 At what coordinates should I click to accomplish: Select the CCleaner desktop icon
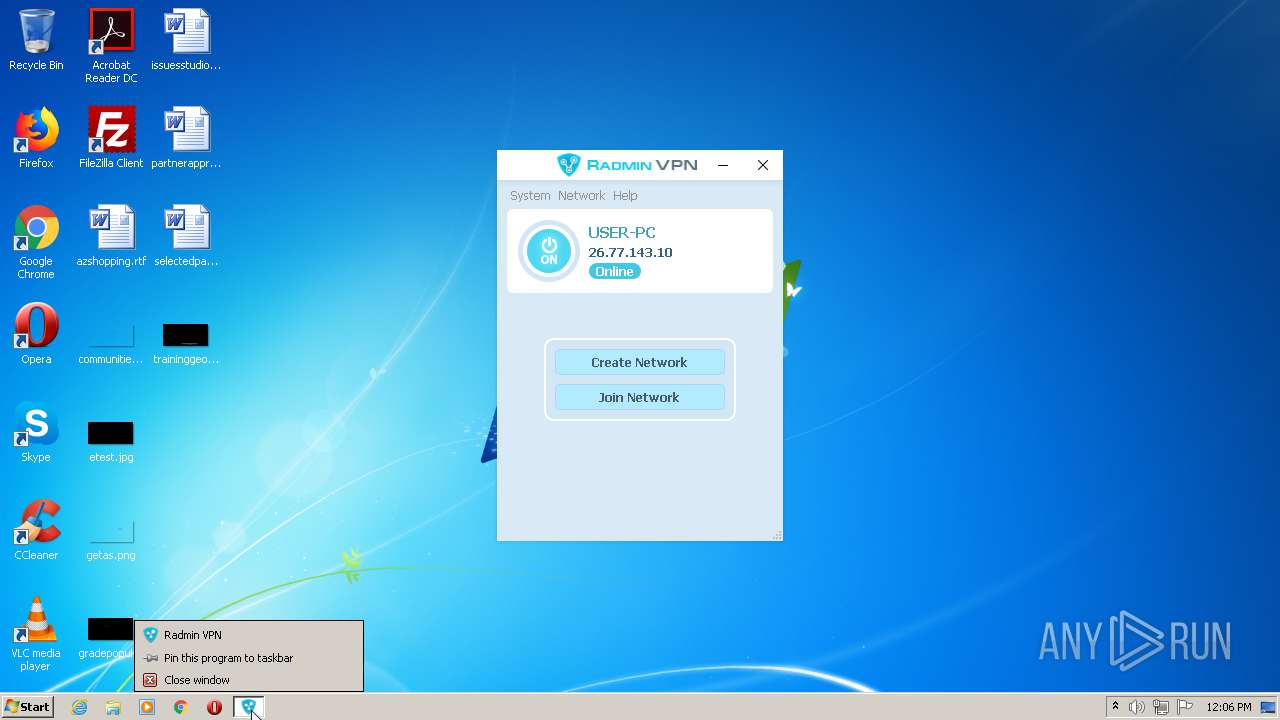[x=36, y=530]
